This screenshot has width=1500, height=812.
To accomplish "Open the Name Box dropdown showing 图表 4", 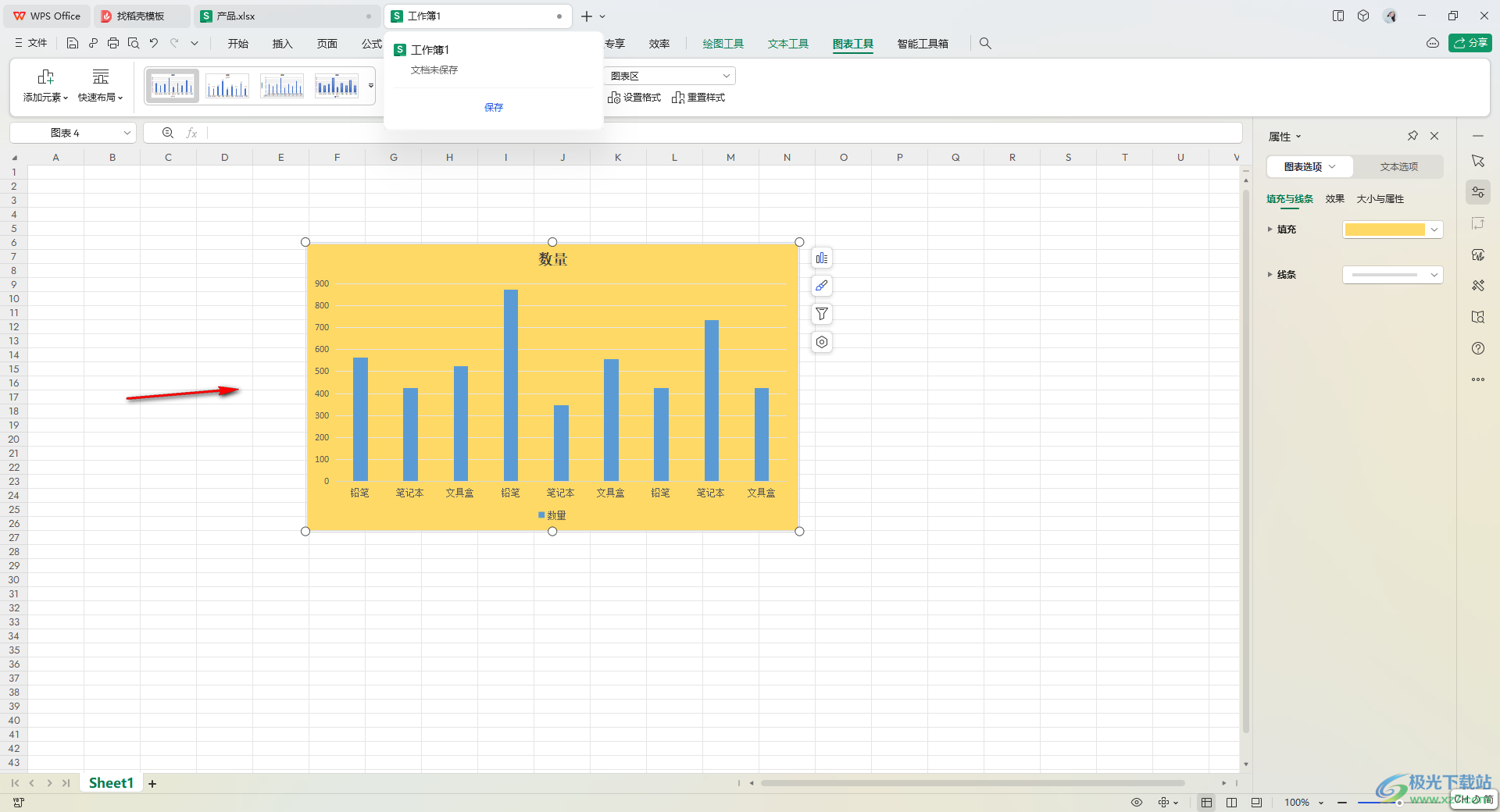I will (127, 134).
